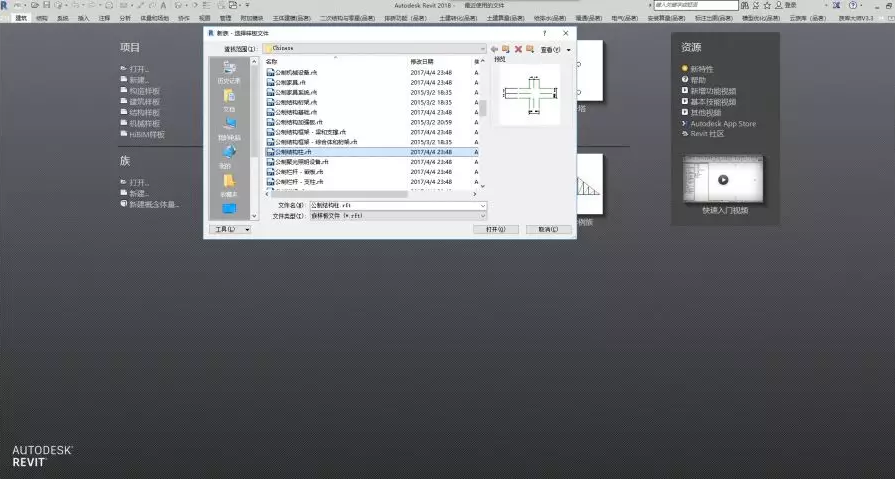Expand the quick access toolbar customize arrow
The image size is (895, 479).
pyautogui.click(x=248, y=5)
